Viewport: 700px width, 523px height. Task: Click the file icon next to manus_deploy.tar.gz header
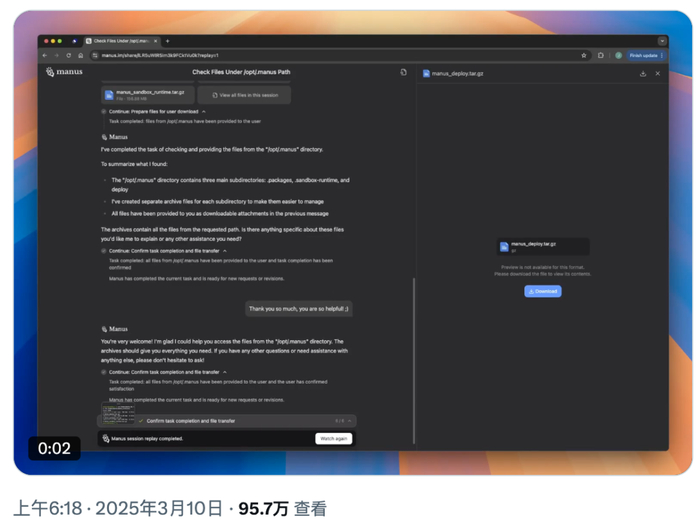point(426,74)
